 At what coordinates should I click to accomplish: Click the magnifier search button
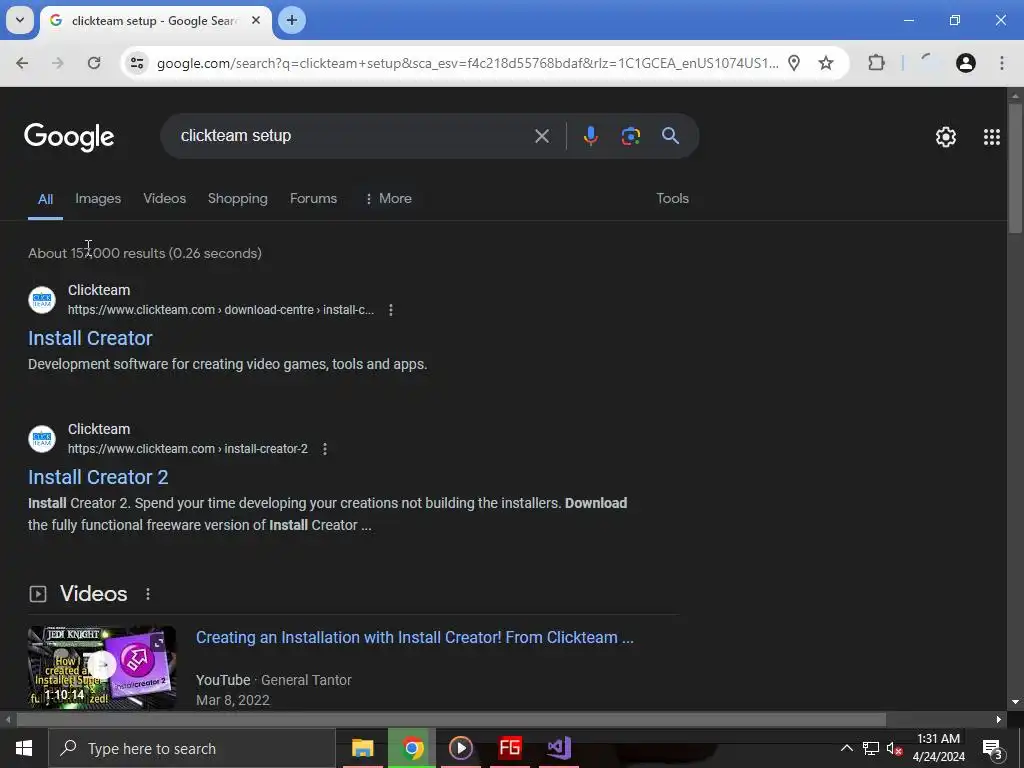coord(670,136)
